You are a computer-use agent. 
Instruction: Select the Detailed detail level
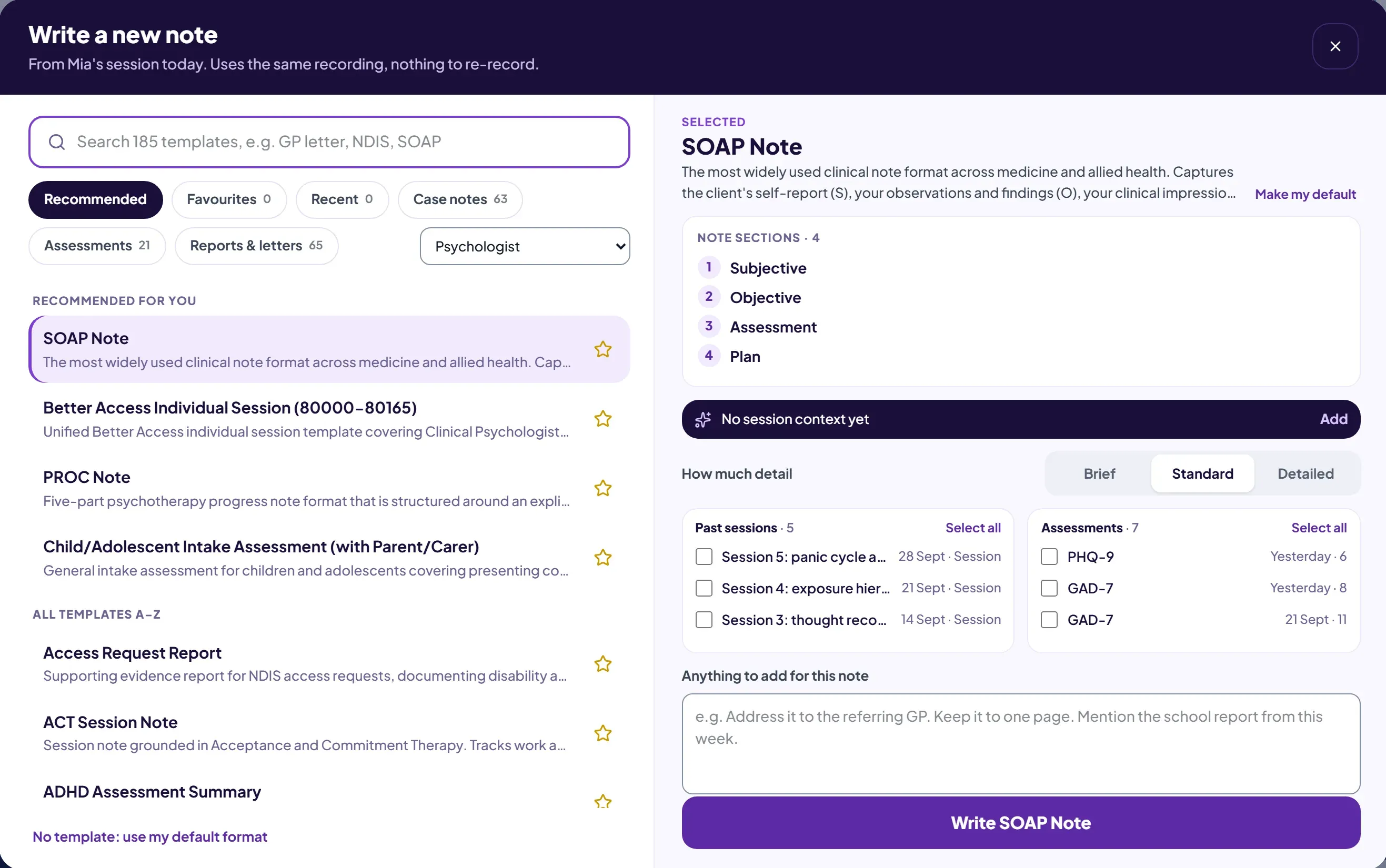click(1305, 473)
